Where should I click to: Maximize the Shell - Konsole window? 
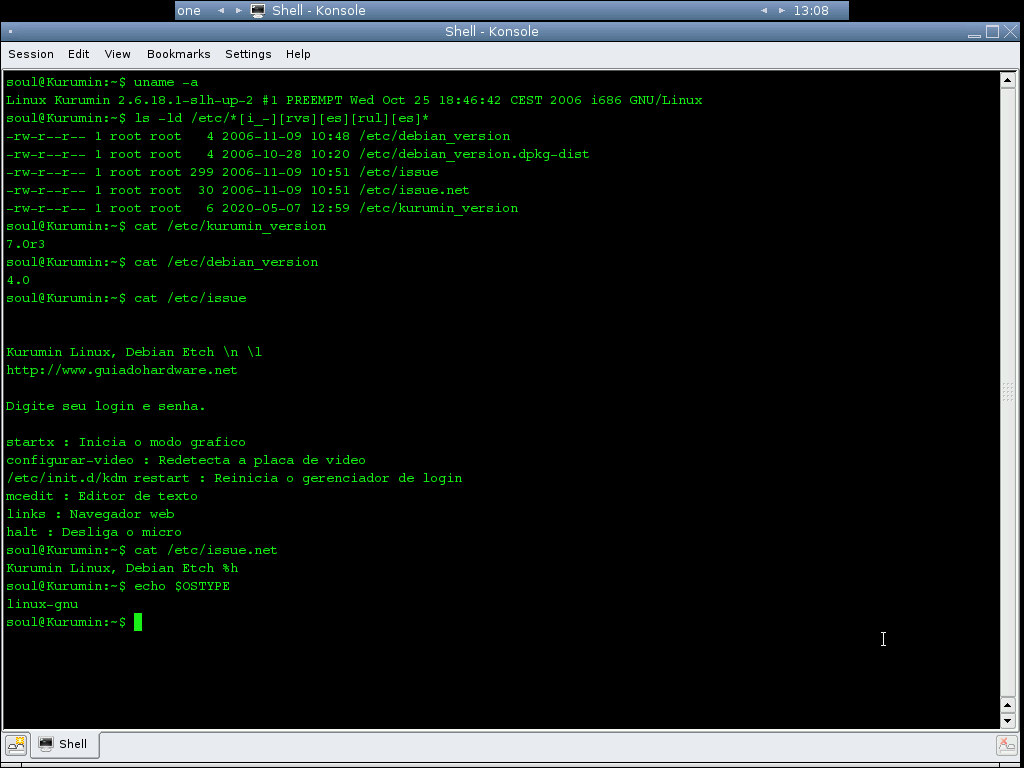click(992, 31)
